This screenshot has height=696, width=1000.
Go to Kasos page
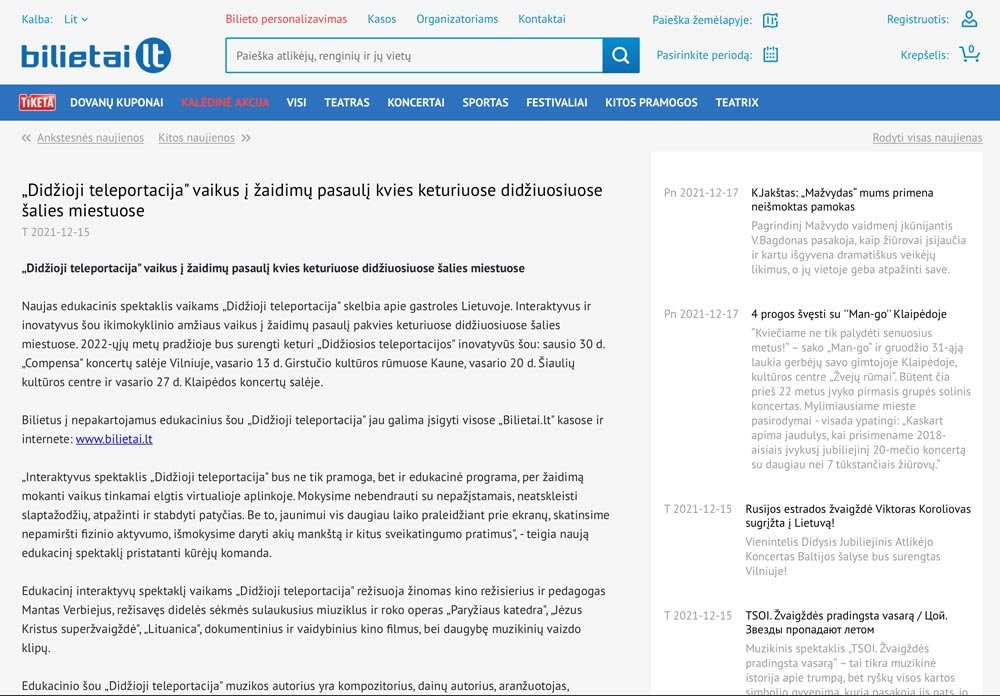[381, 19]
